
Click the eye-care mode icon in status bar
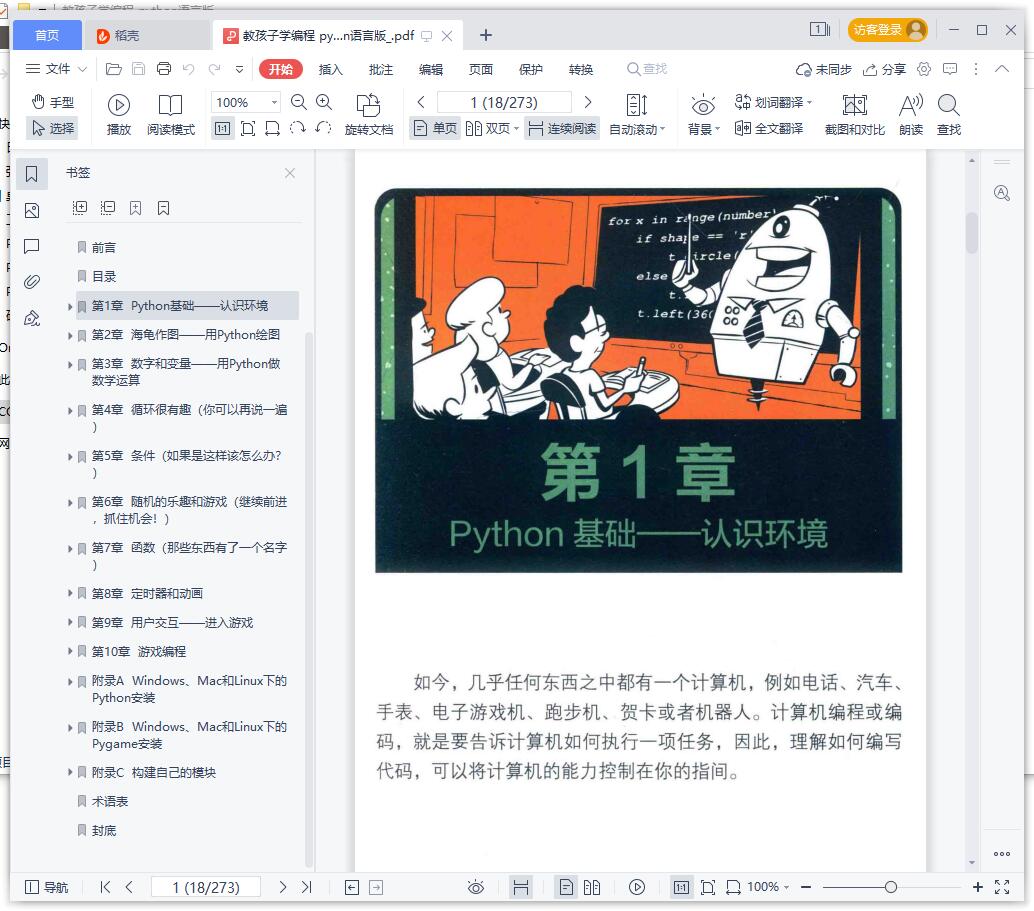click(475, 887)
